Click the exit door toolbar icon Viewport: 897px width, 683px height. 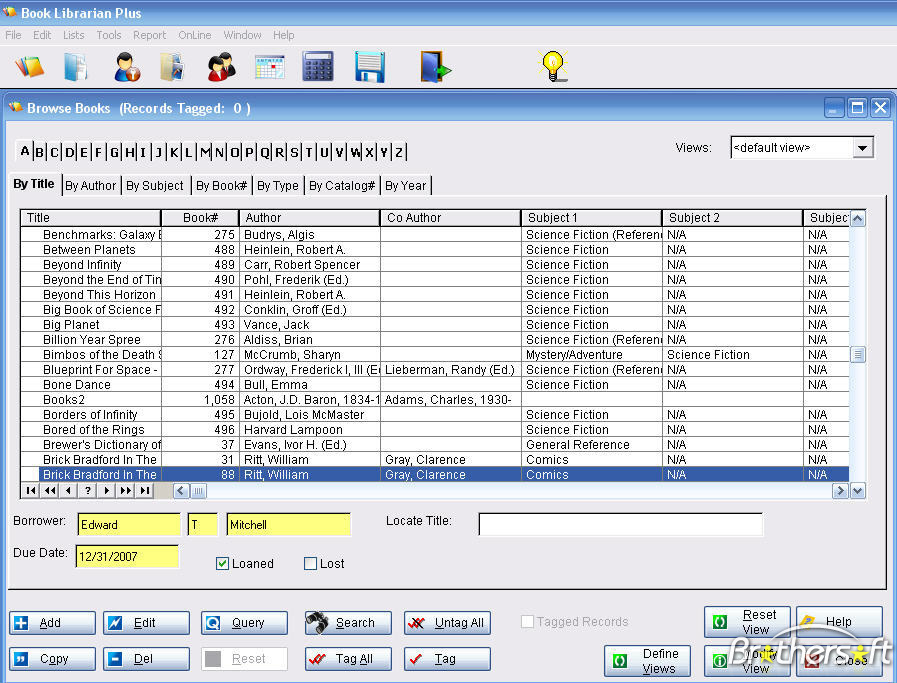coord(435,66)
